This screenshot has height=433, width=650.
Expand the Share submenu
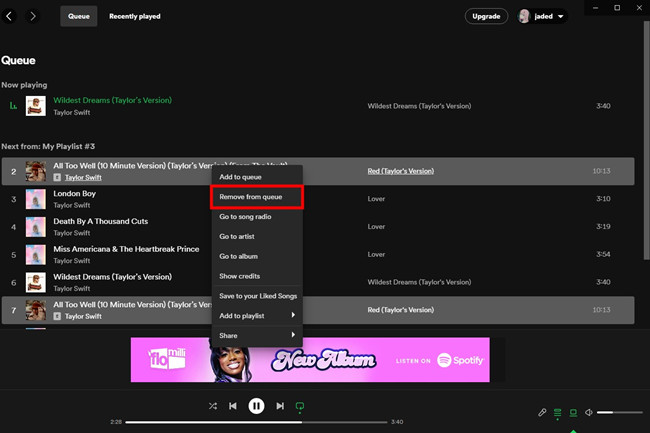pyautogui.click(x=257, y=336)
